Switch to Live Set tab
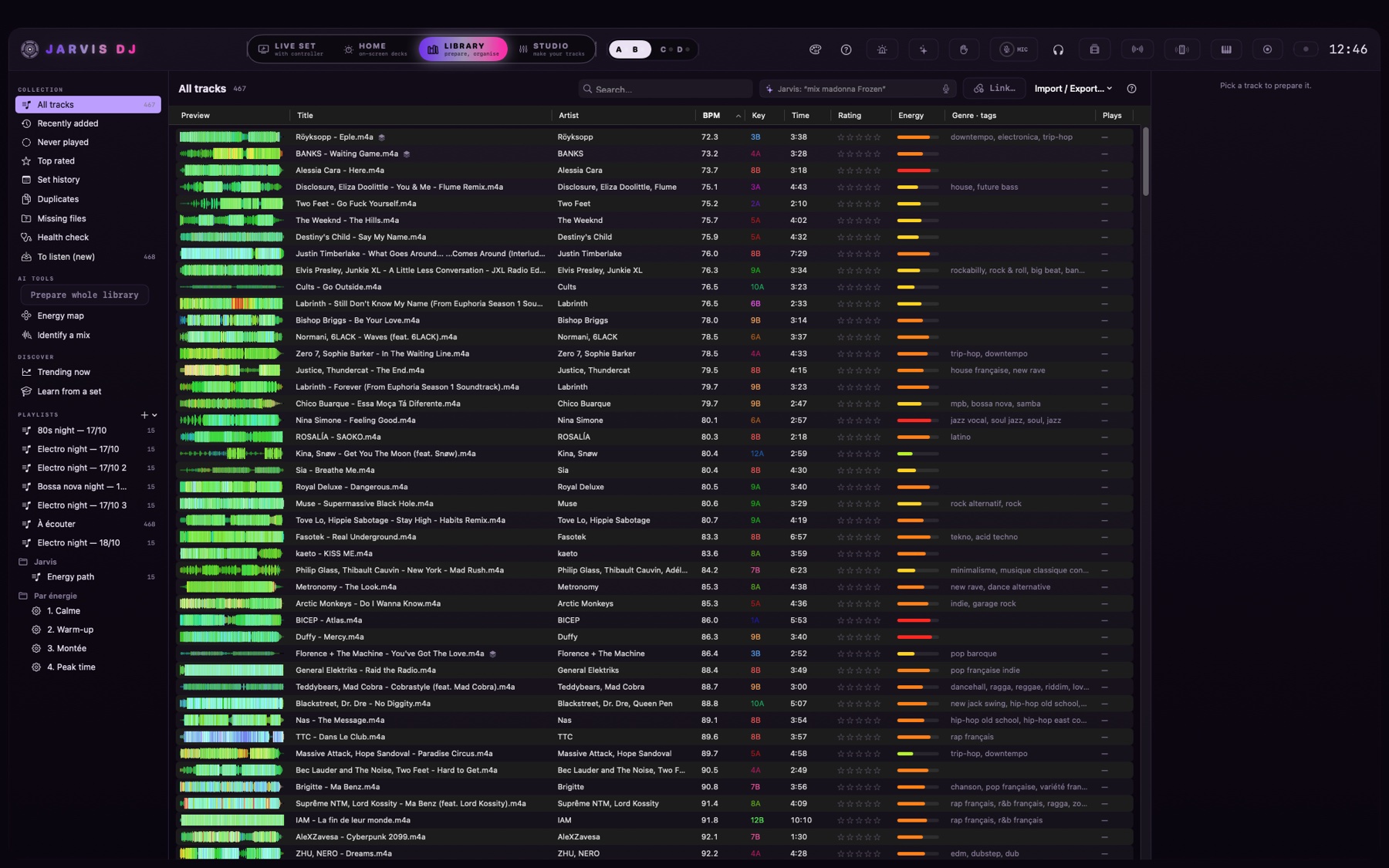 click(291, 49)
